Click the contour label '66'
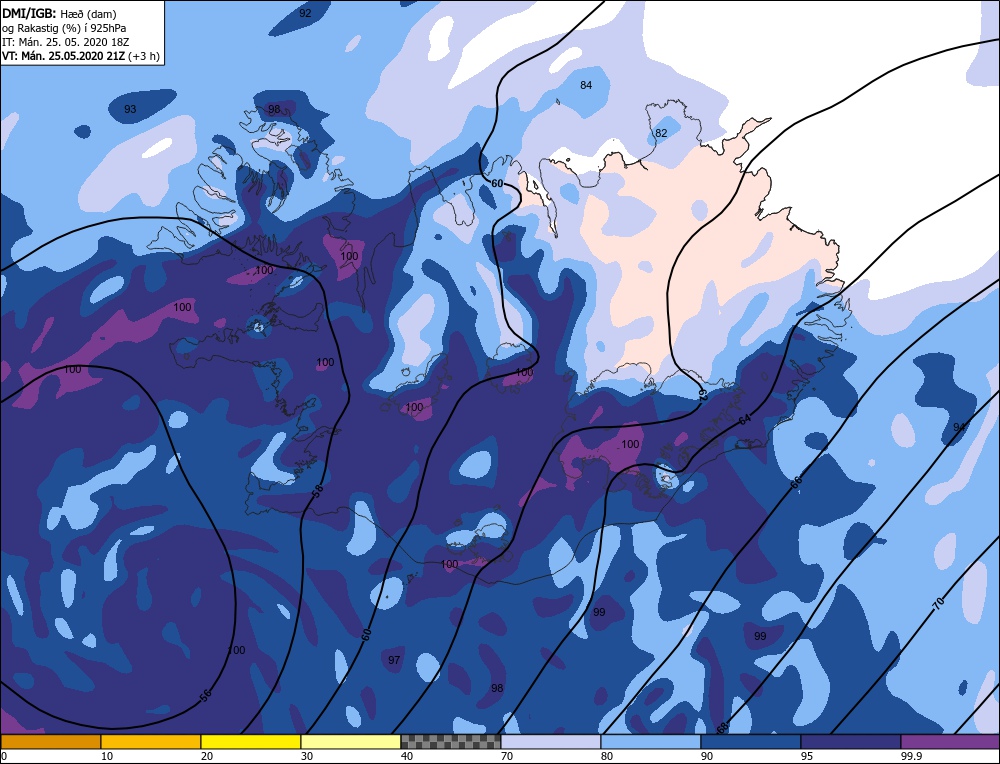1000x764 pixels. pyautogui.click(x=795, y=482)
